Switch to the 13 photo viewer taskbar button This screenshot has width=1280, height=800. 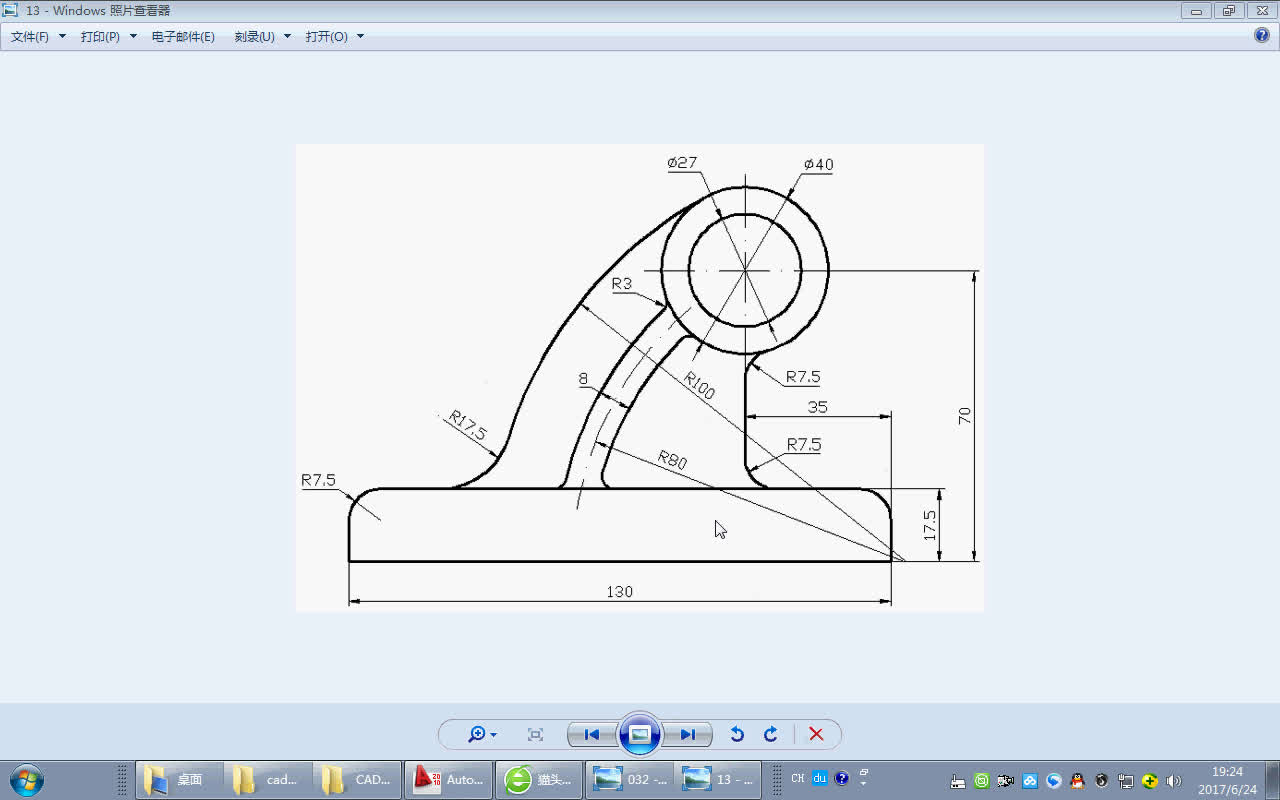pos(718,779)
